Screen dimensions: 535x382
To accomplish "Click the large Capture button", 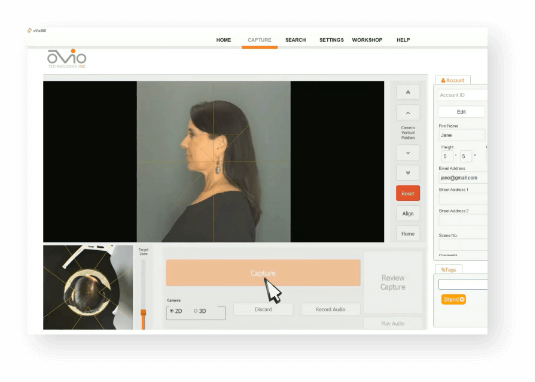I will click(263, 273).
